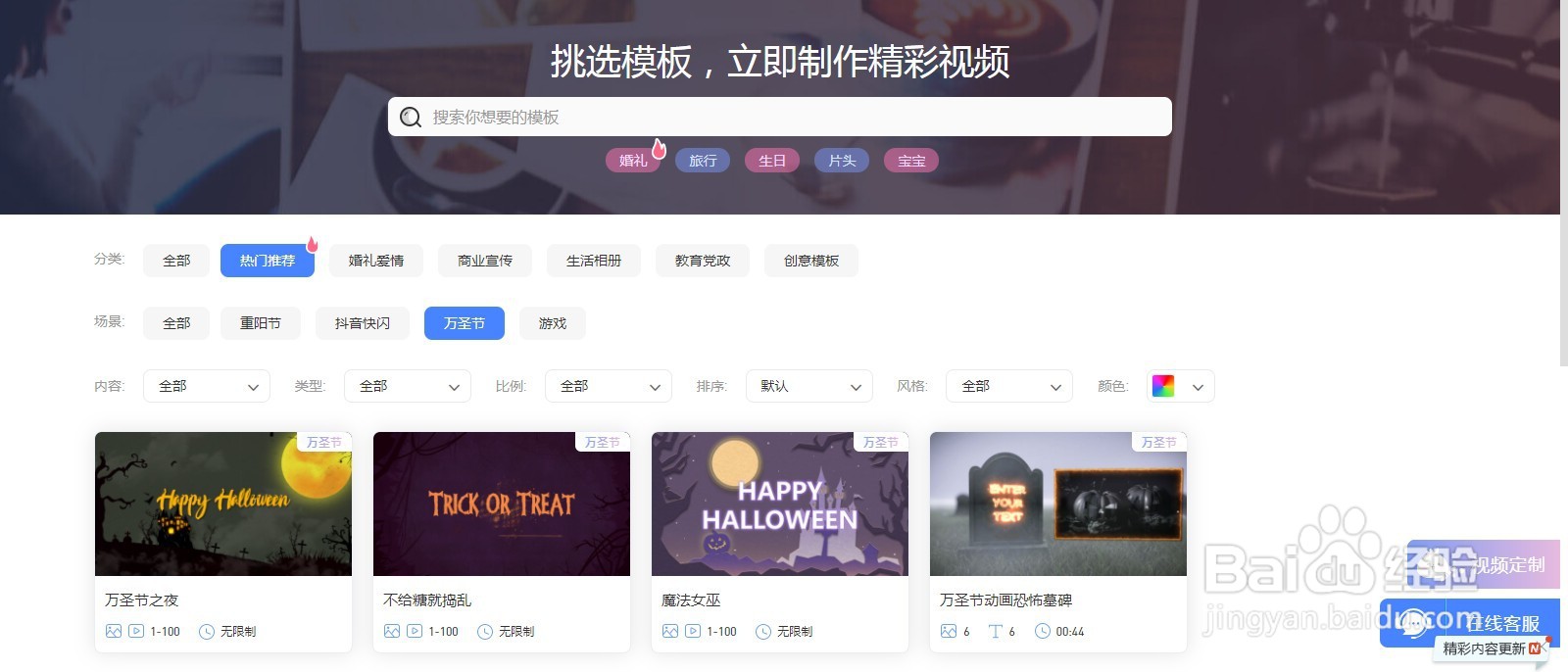The width and height of the screenshot is (1568, 672).
Task: Select the 片头 quick search tag
Action: click(x=842, y=161)
